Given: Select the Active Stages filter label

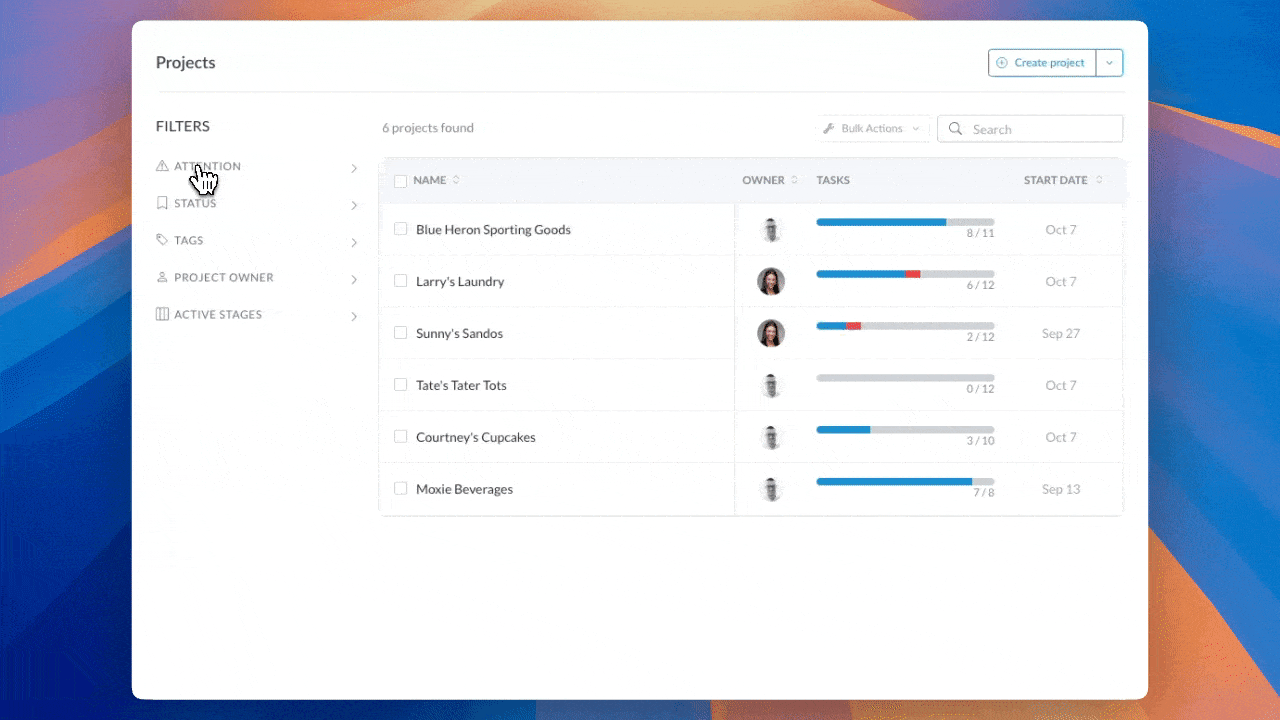Looking at the screenshot, I should click(x=218, y=314).
